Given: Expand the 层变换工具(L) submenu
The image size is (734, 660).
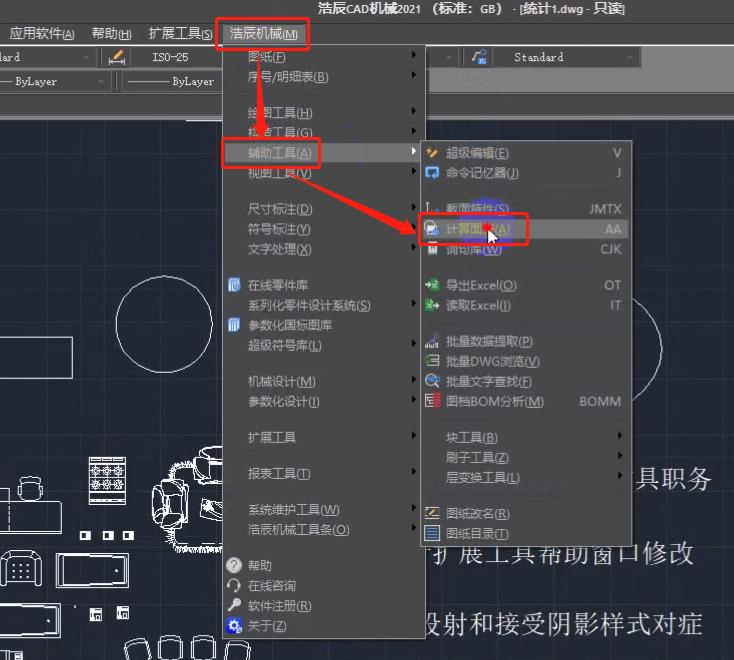Looking at the screenshot, I should (x=526, y=477).
